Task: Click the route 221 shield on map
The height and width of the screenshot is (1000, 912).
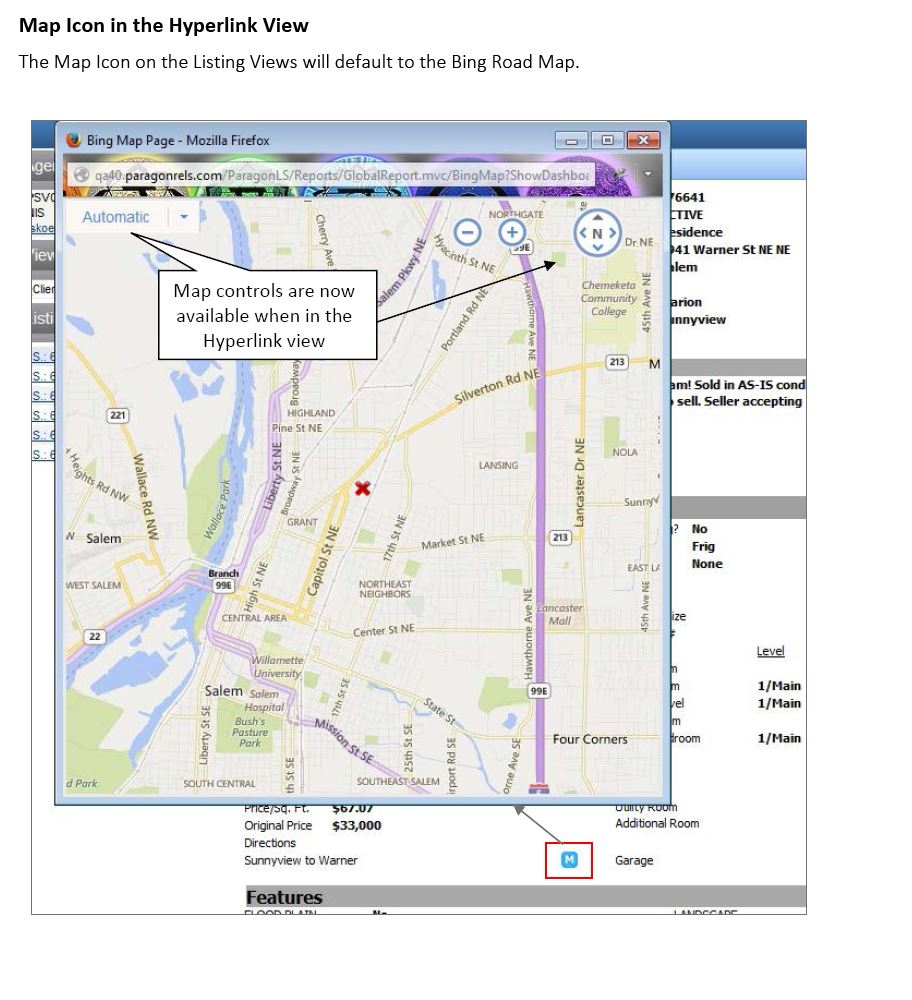Action: tap(117, 415)
